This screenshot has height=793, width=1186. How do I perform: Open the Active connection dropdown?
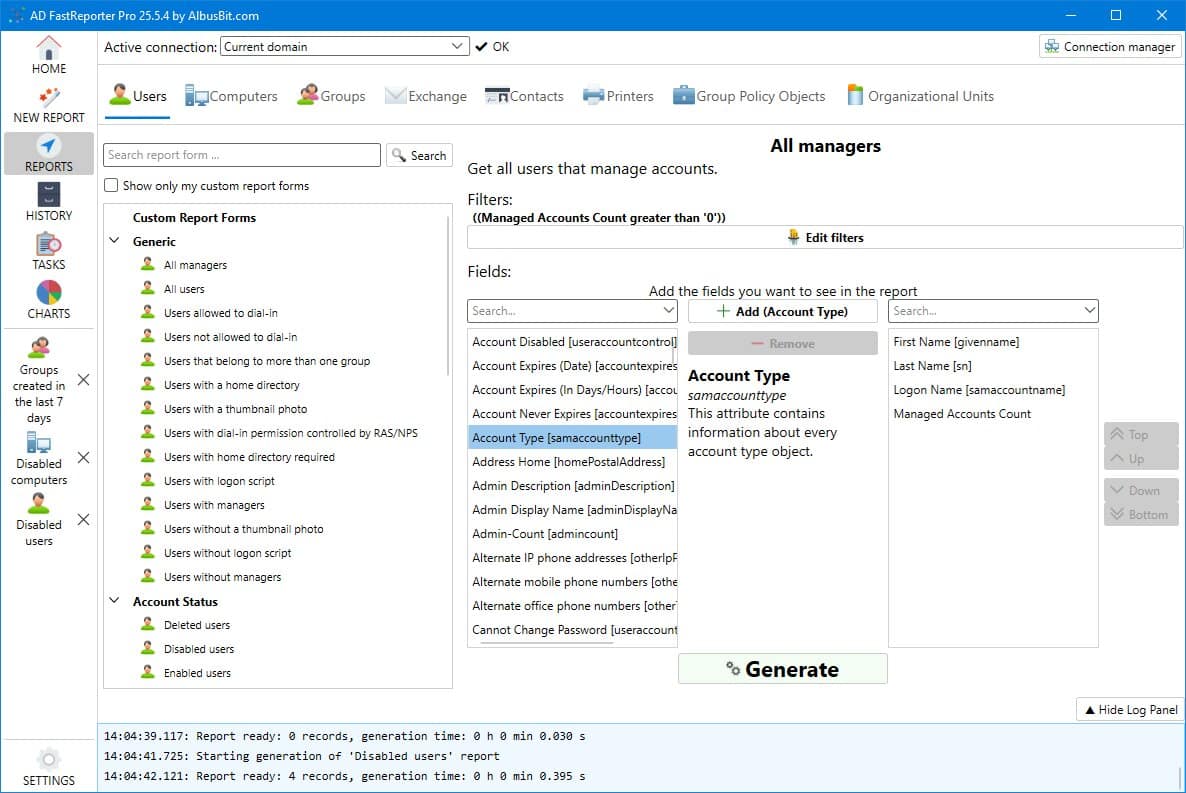[345, 46]
